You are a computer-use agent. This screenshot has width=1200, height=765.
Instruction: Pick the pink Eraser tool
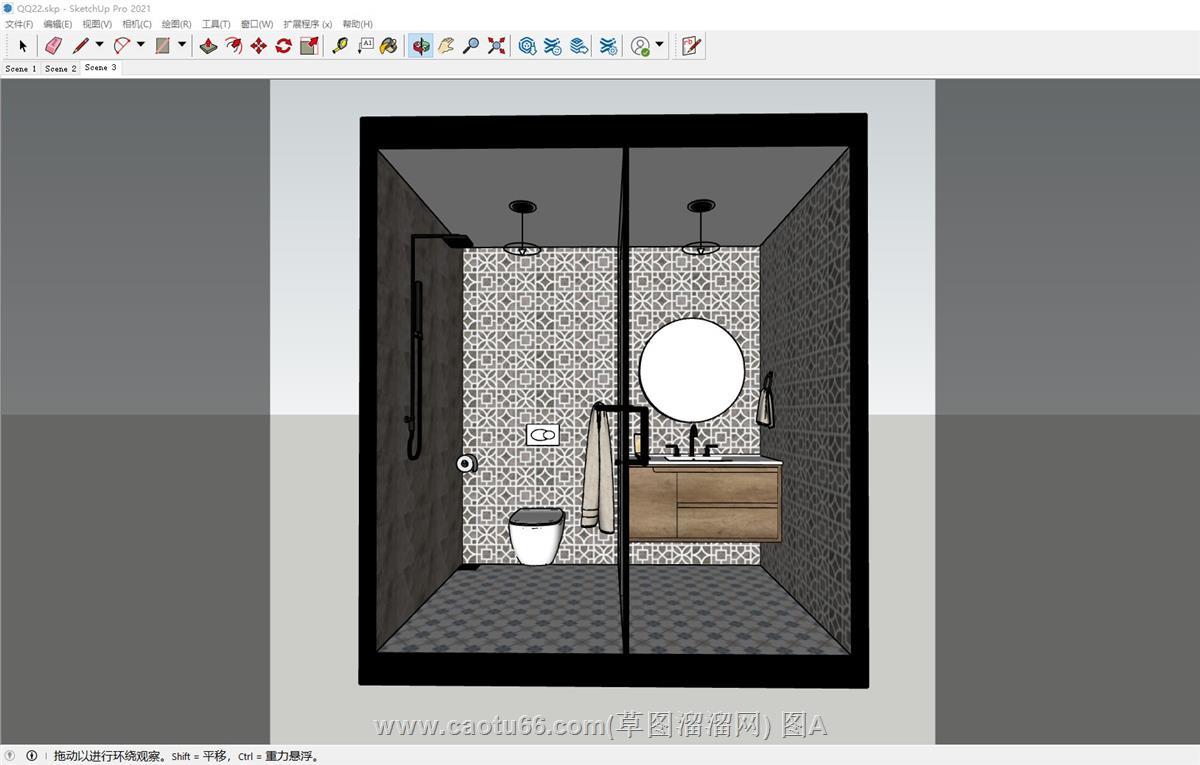pyautogui.click(x=53, y=46)
